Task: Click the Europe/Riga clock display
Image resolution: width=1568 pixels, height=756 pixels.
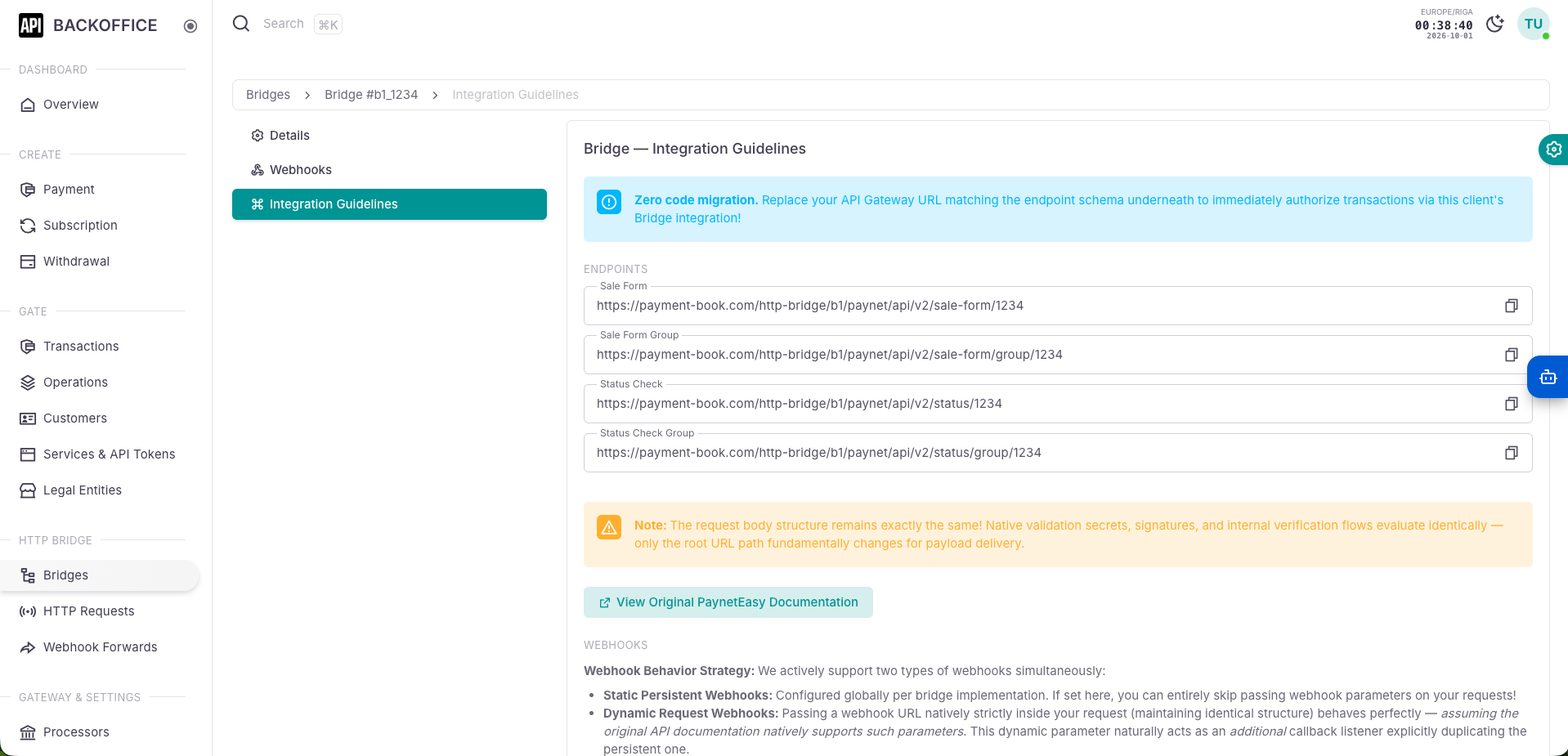Action: (x=1444, y=24)
